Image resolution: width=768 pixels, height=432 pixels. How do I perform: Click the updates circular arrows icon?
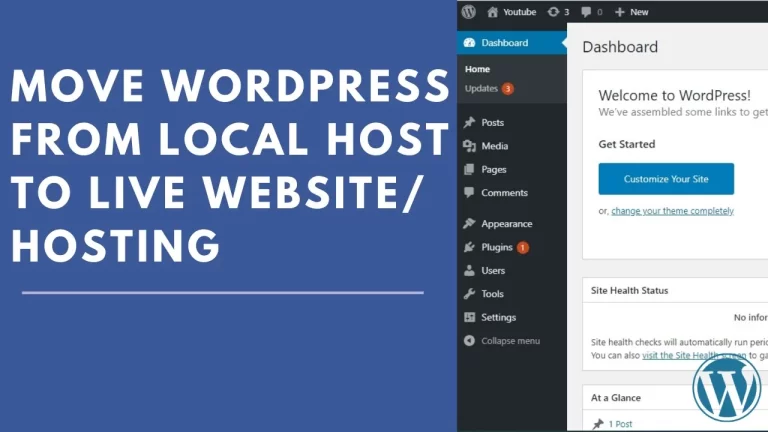coord(553,12)
